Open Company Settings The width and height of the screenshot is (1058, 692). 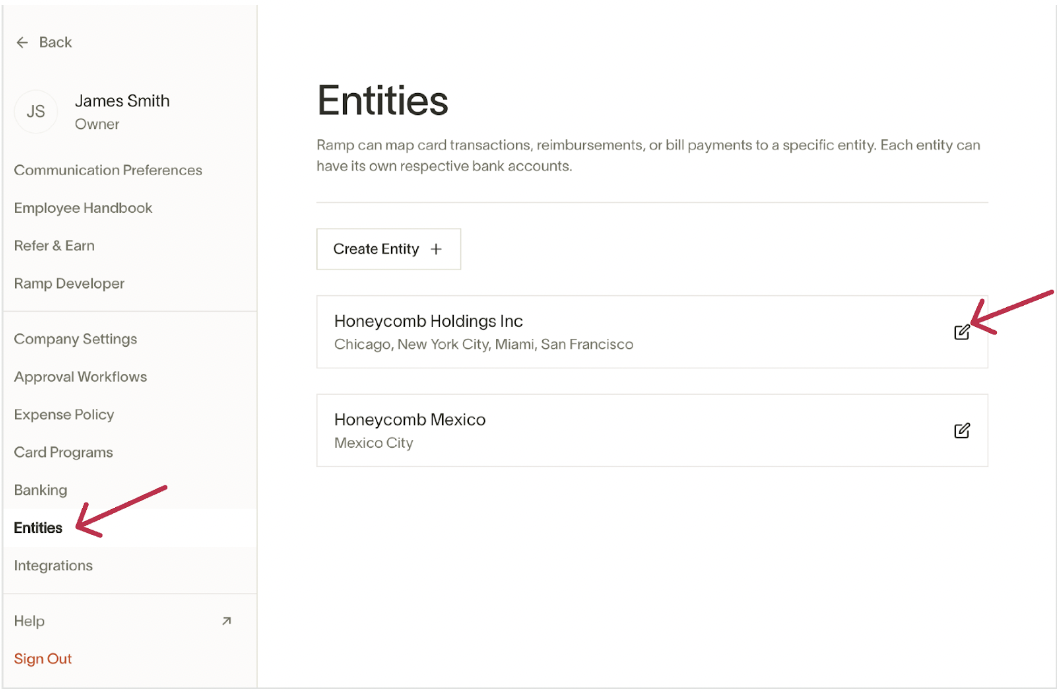click(x=76, y=339)
